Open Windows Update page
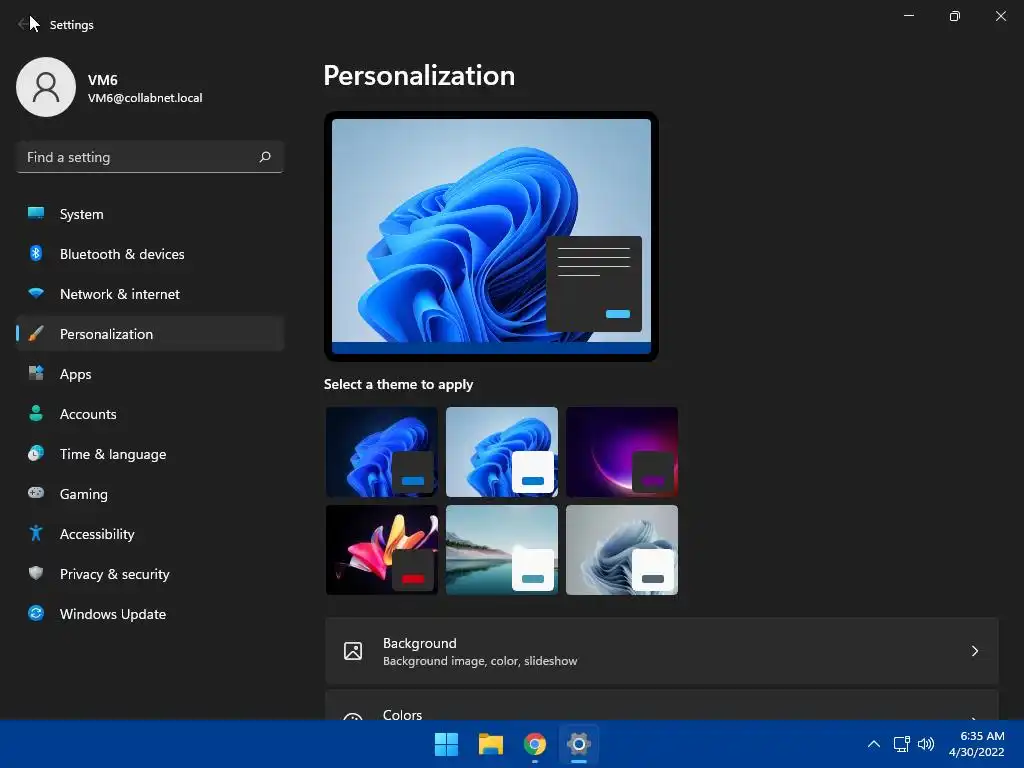Screen dimensions: 1024x768 tap(150, 614)
